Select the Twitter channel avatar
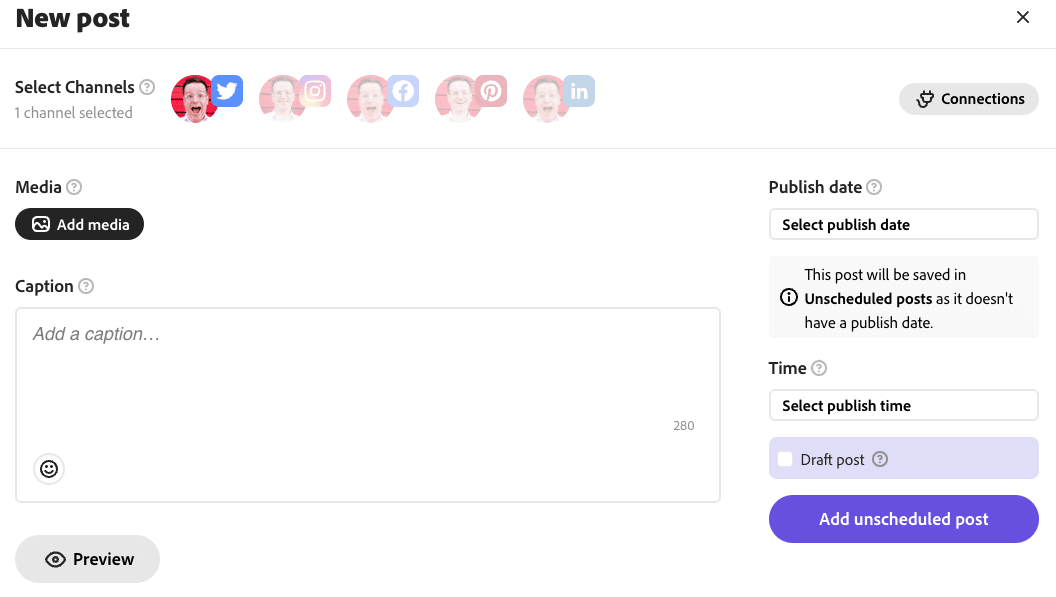Image resolution: width=1056 pixels, height=597 pixels. 196,99
